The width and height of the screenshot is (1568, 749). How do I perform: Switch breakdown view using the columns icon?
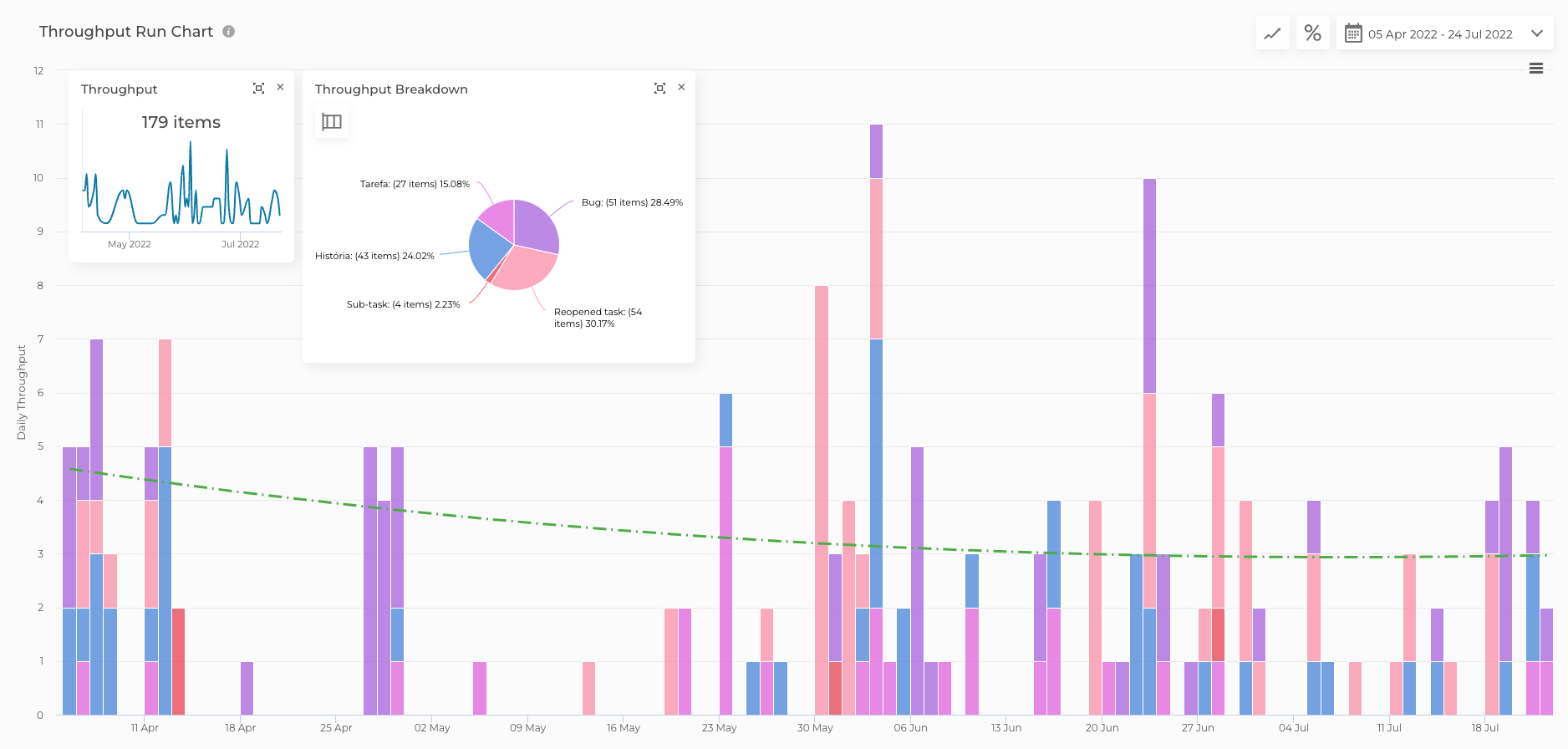332,122
